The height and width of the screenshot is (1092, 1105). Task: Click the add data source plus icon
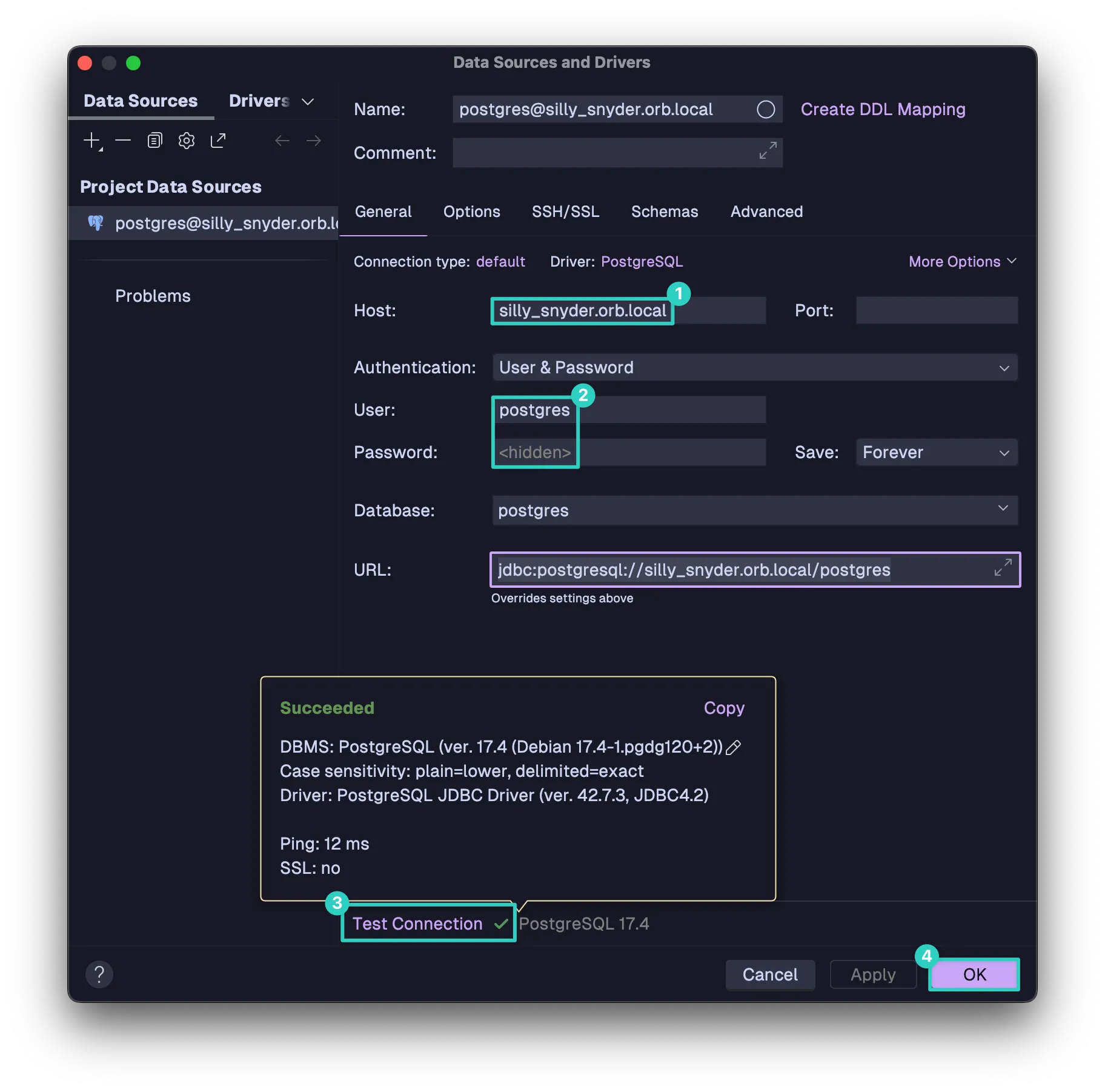[x=92, y=141]
